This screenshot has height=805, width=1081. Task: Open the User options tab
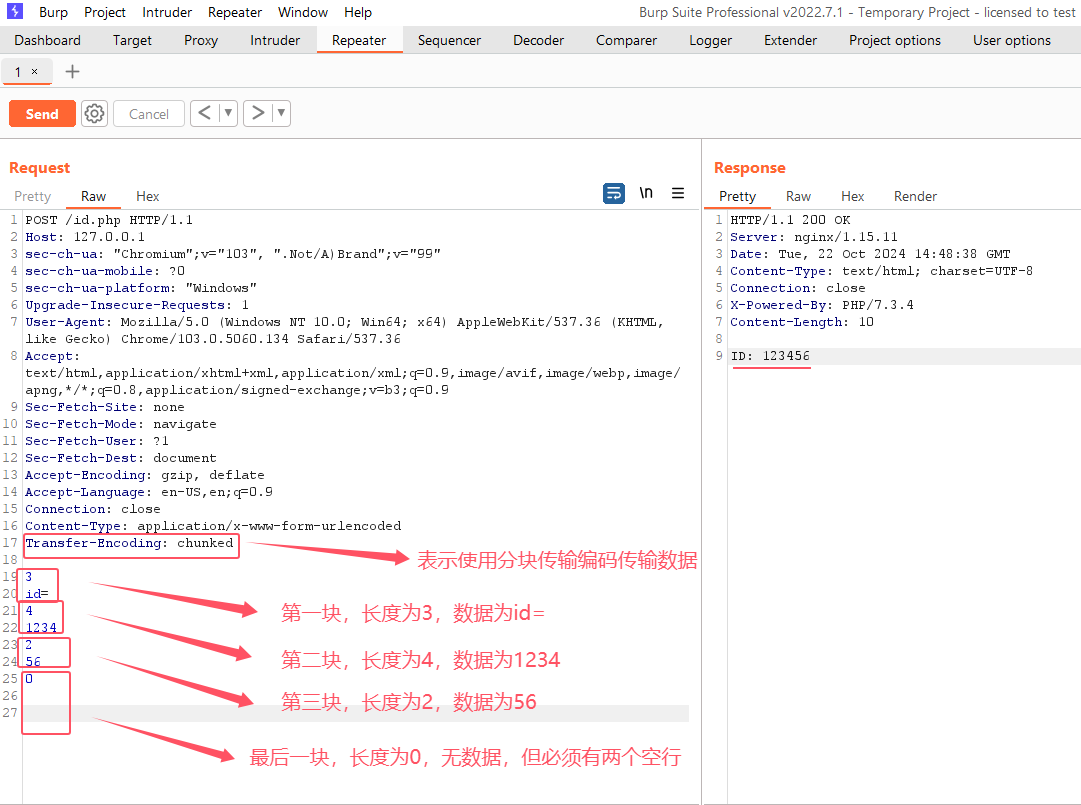(1012, 41)
